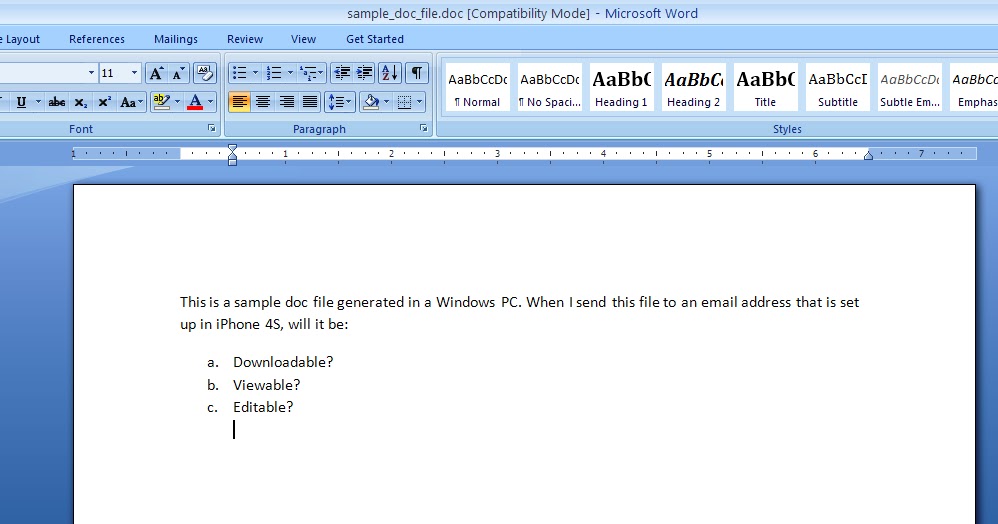Screen dimensions: 998x524
Task: Click the font size field showing 11
Action: coord(114,73)
